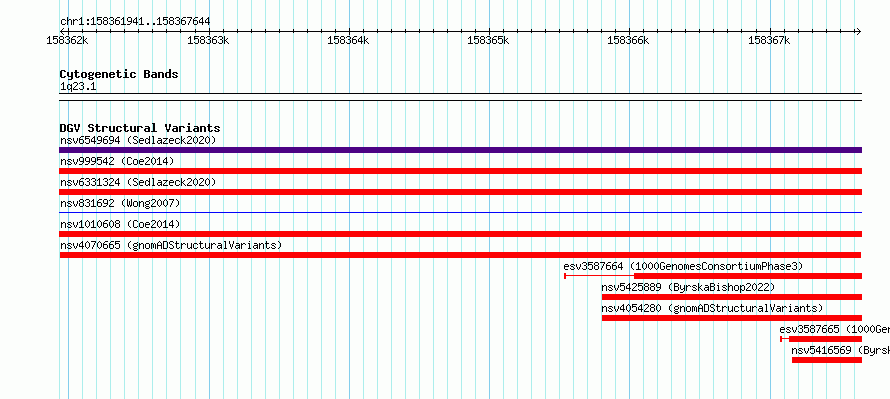Image resolution: width=890 pixels, height=399 pixels.
Task: Select the esv3587665 variant bar
Action: click(x=821, y=339)
